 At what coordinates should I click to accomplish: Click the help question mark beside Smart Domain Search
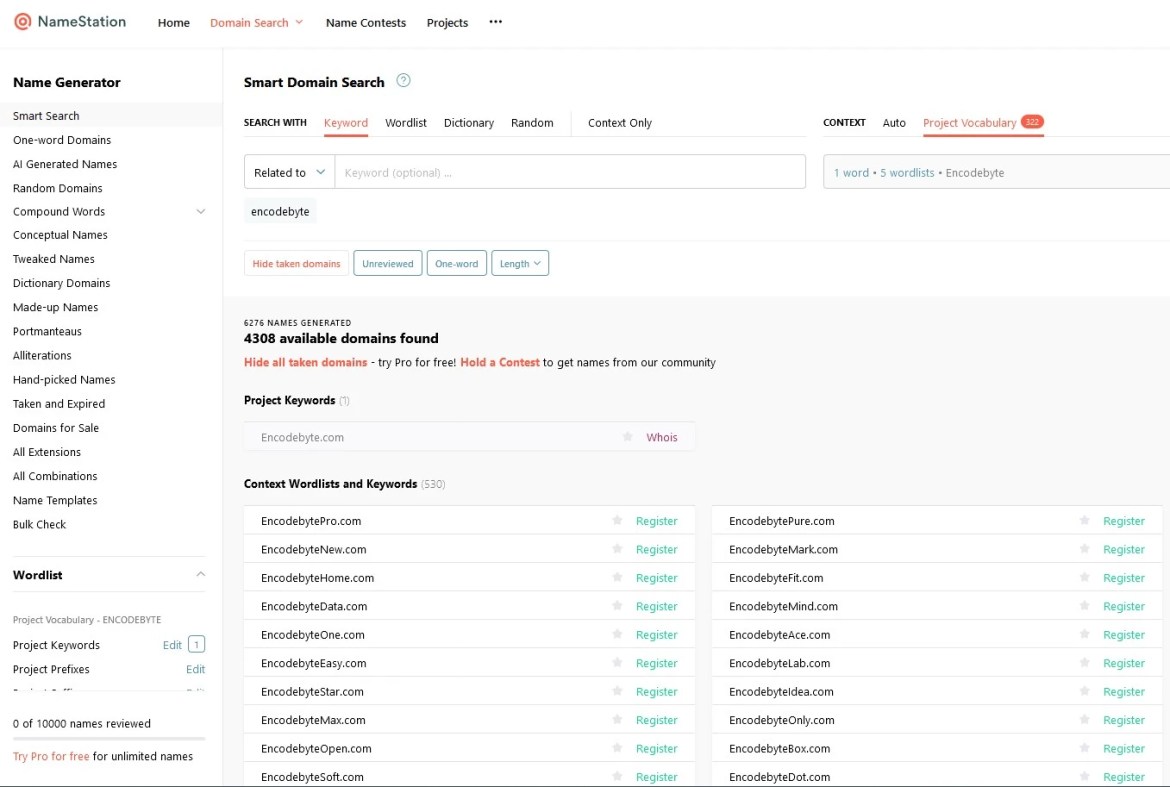(x=403, y=81)
